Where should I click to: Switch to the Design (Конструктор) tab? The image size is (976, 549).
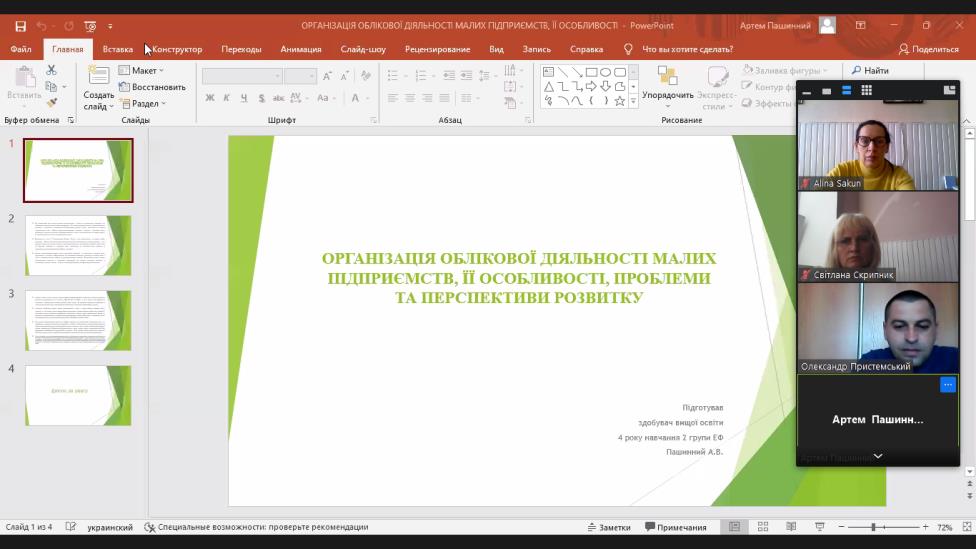click(177, 49)
